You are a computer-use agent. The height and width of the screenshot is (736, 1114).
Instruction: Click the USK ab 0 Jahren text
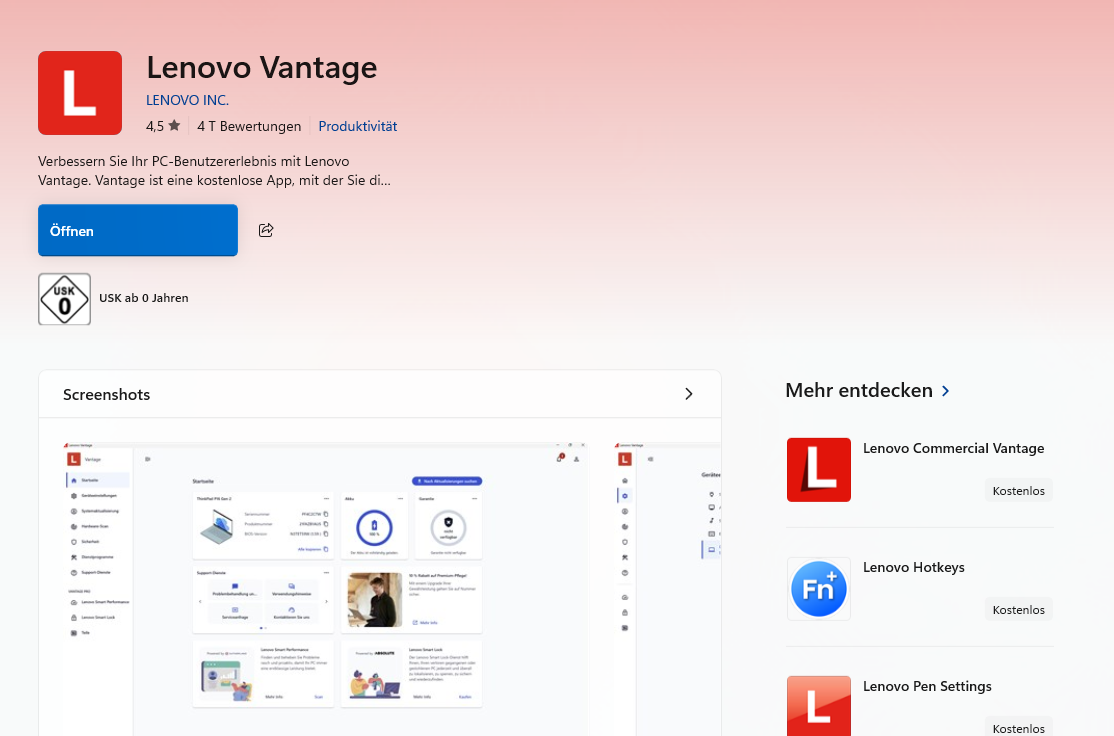click(144, 298)
